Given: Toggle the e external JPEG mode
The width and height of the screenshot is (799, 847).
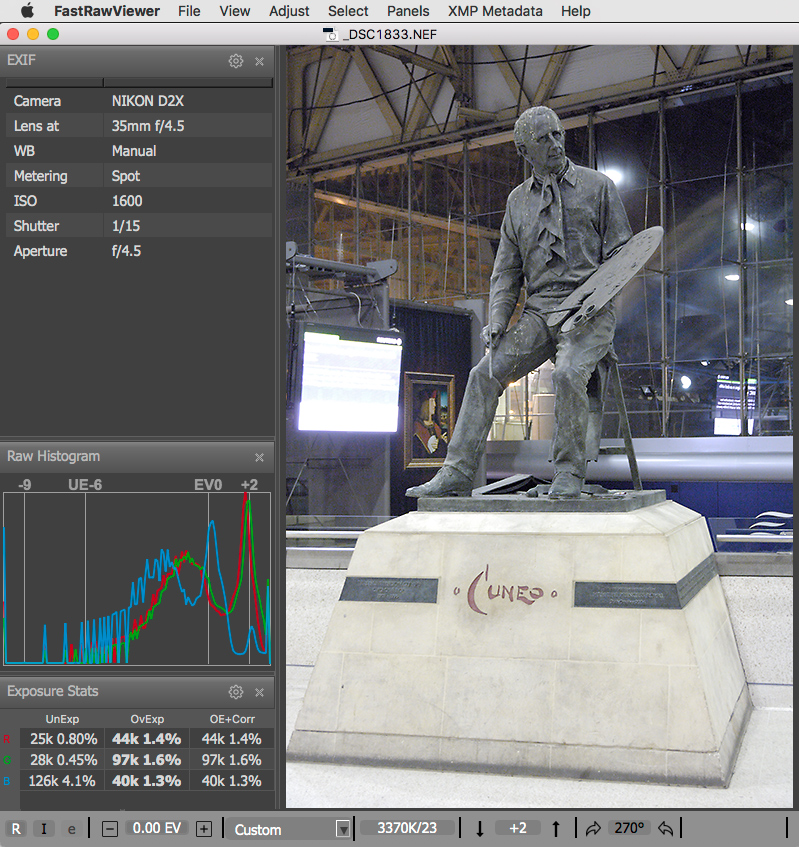Looking at the screenshot, I should tap(71, 829).
